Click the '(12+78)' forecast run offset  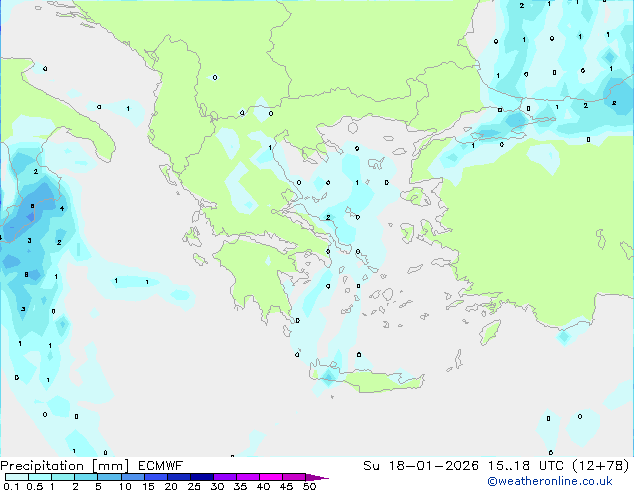[x=601, y=466]
